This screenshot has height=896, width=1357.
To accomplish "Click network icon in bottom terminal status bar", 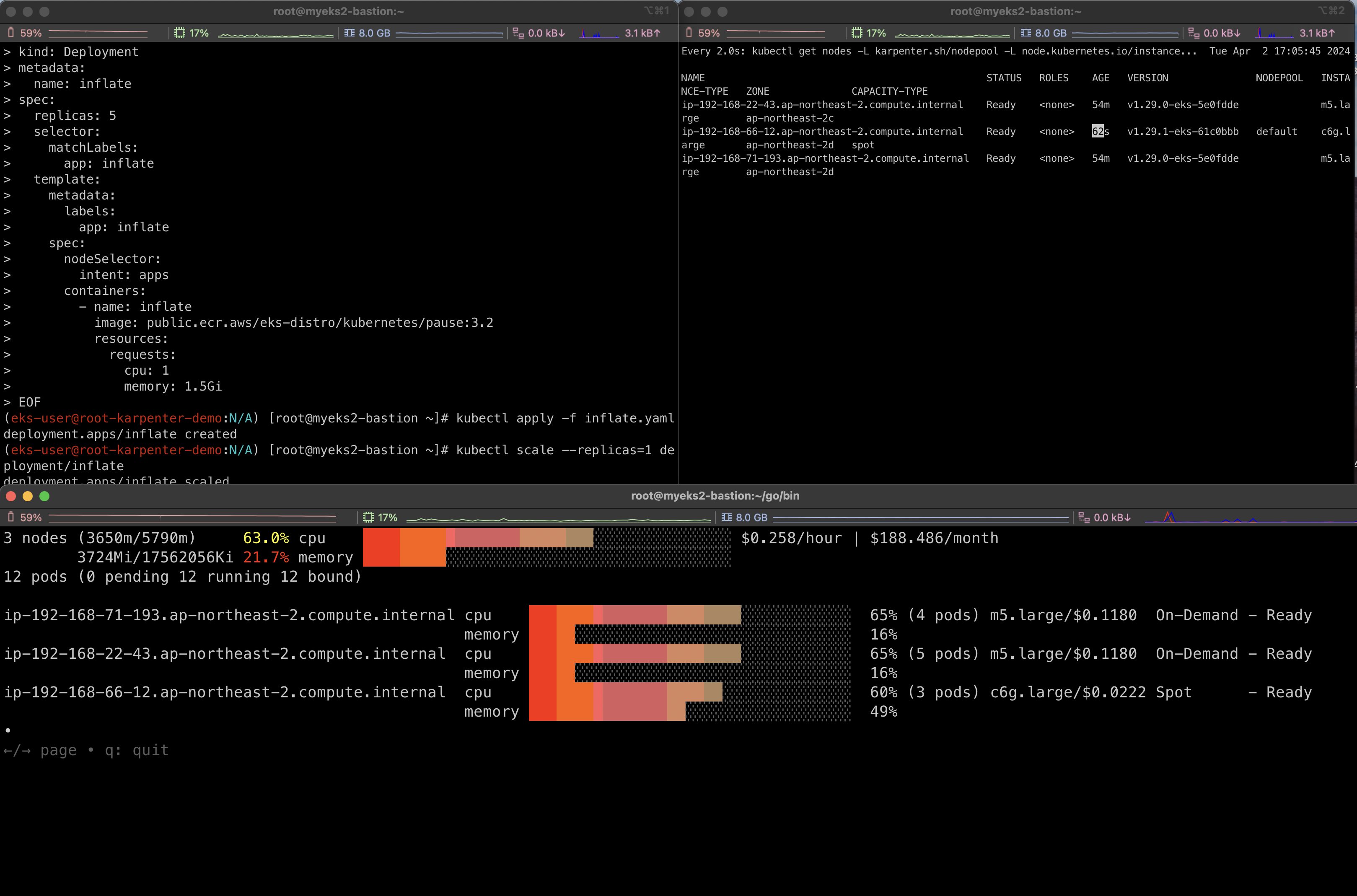I will click(x=1083, y=518).
